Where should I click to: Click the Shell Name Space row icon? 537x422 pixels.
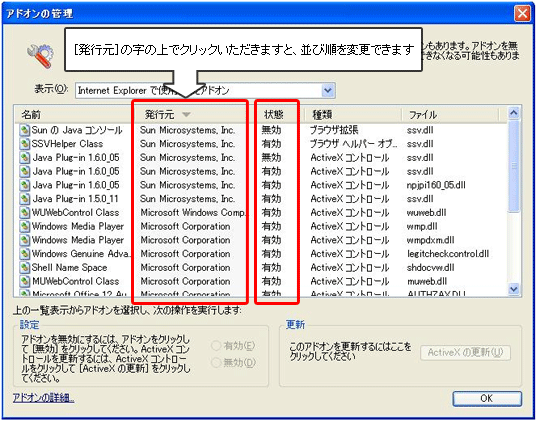coord(25,268)
